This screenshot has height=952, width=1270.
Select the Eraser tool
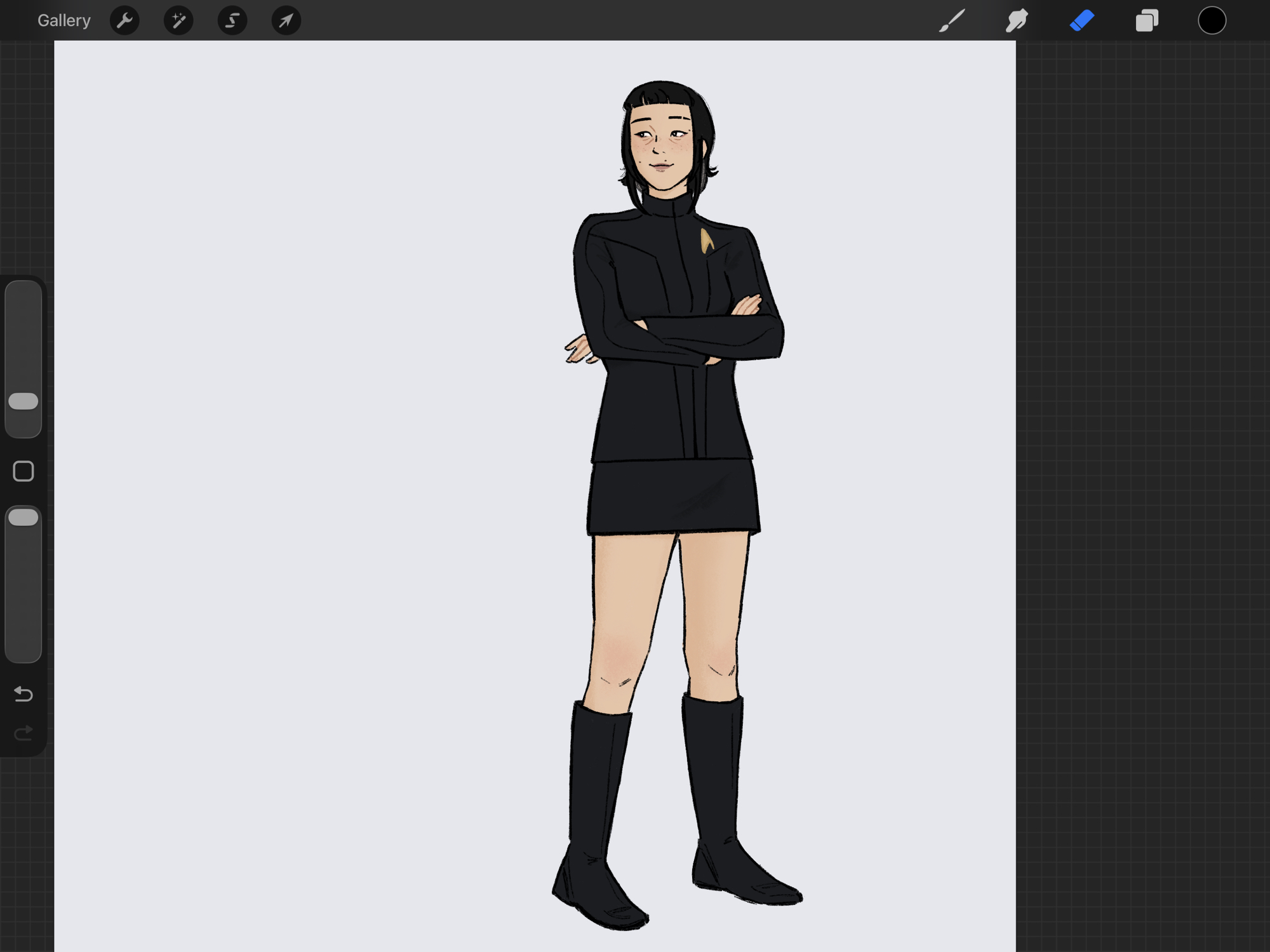click(x=1082, y=20)
